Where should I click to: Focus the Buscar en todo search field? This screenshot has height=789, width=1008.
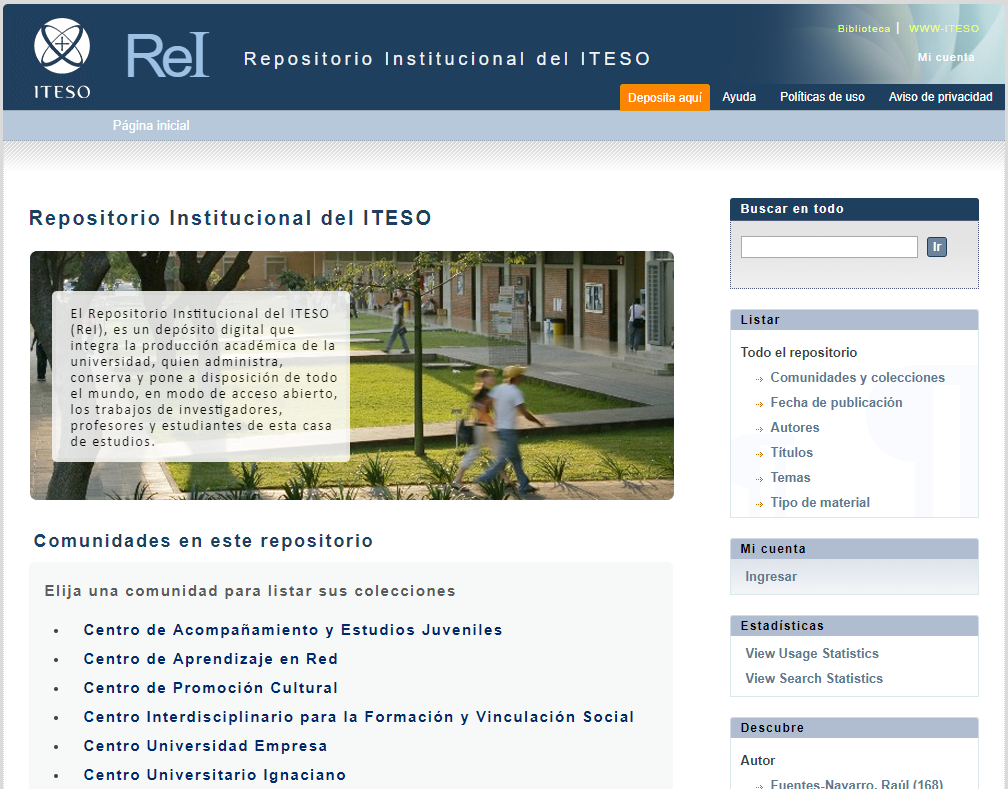click(x=829, y=247)
